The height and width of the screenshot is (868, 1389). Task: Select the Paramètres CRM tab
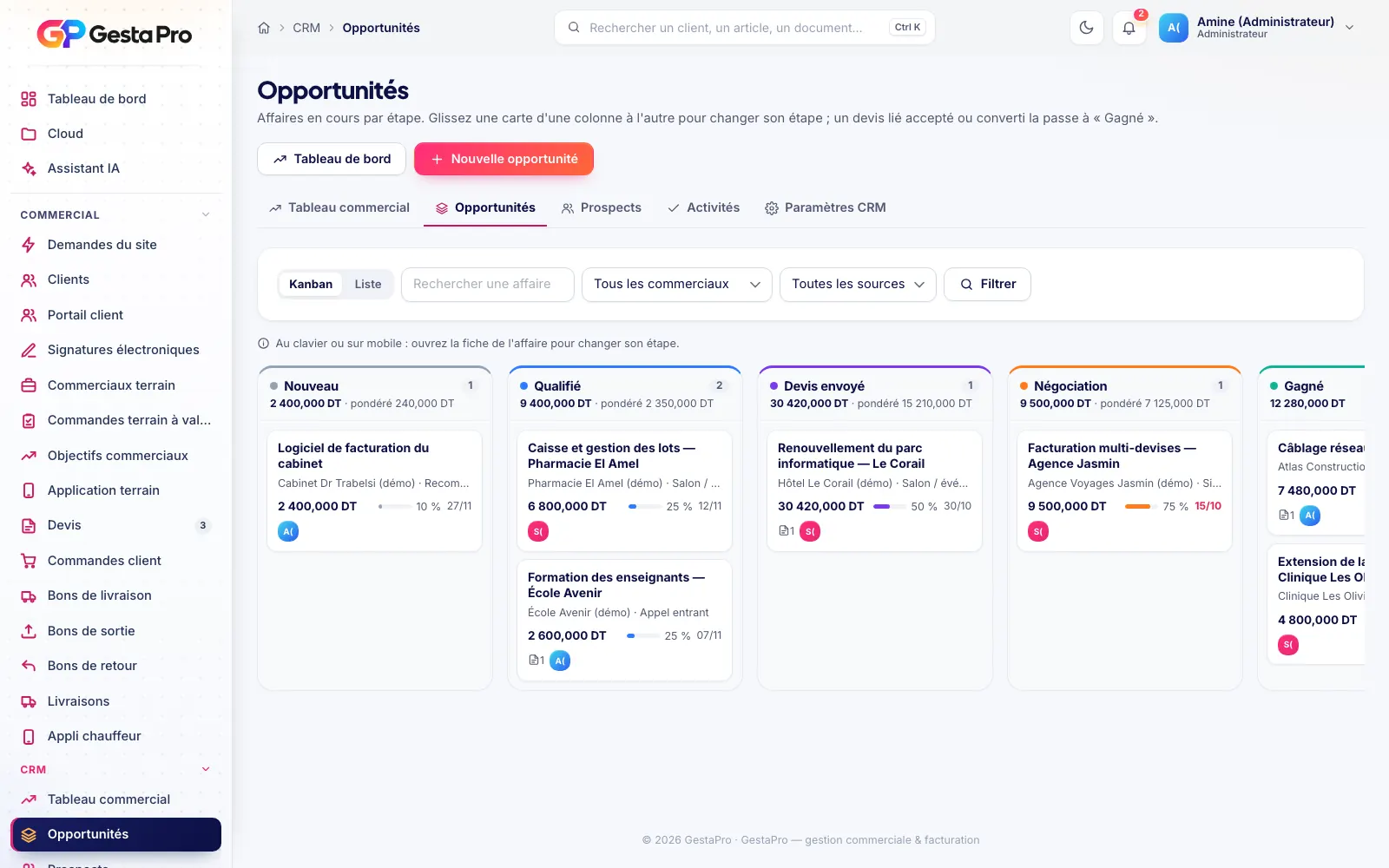826,208
